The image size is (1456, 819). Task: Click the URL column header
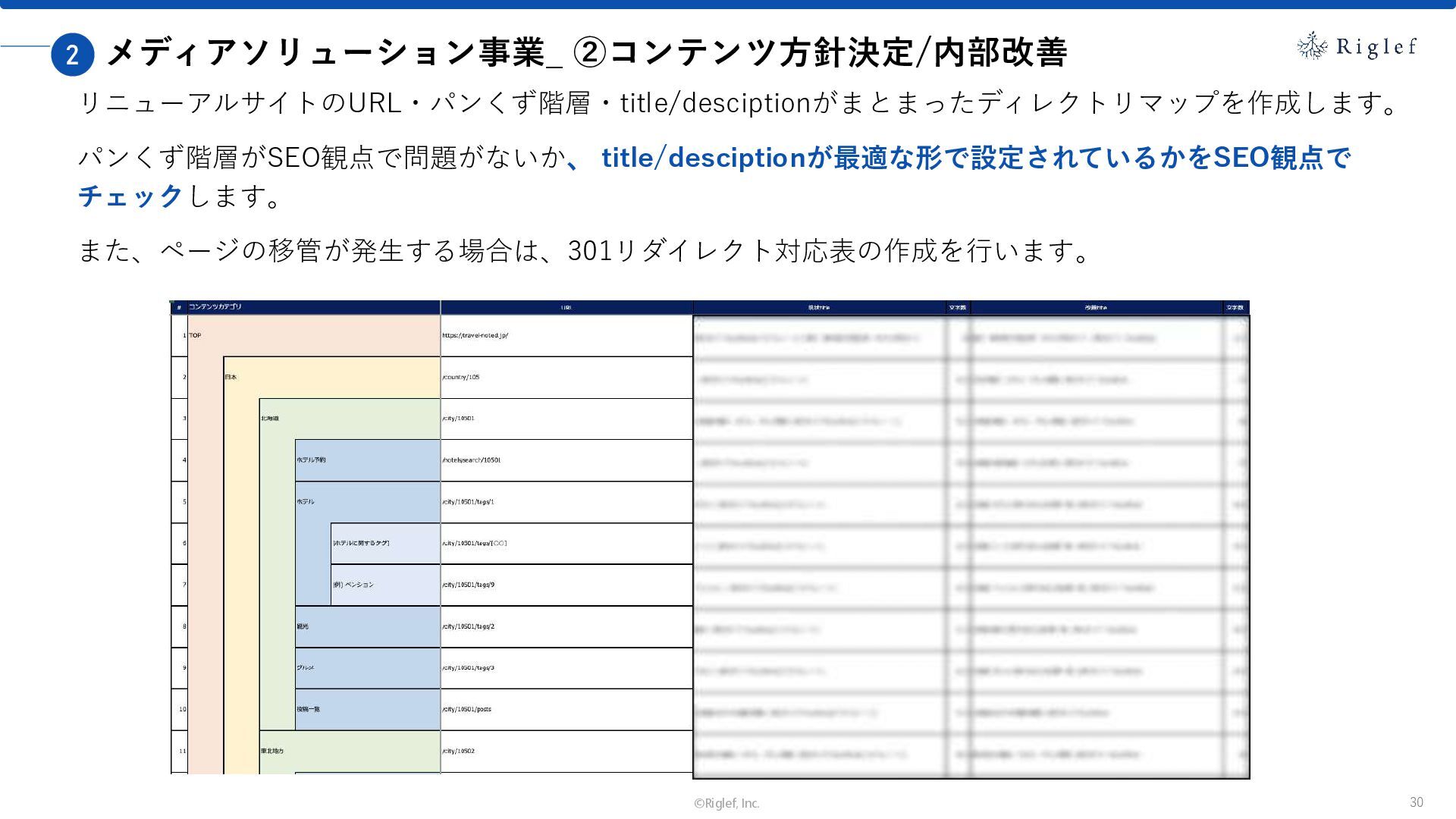click(566, 308)
